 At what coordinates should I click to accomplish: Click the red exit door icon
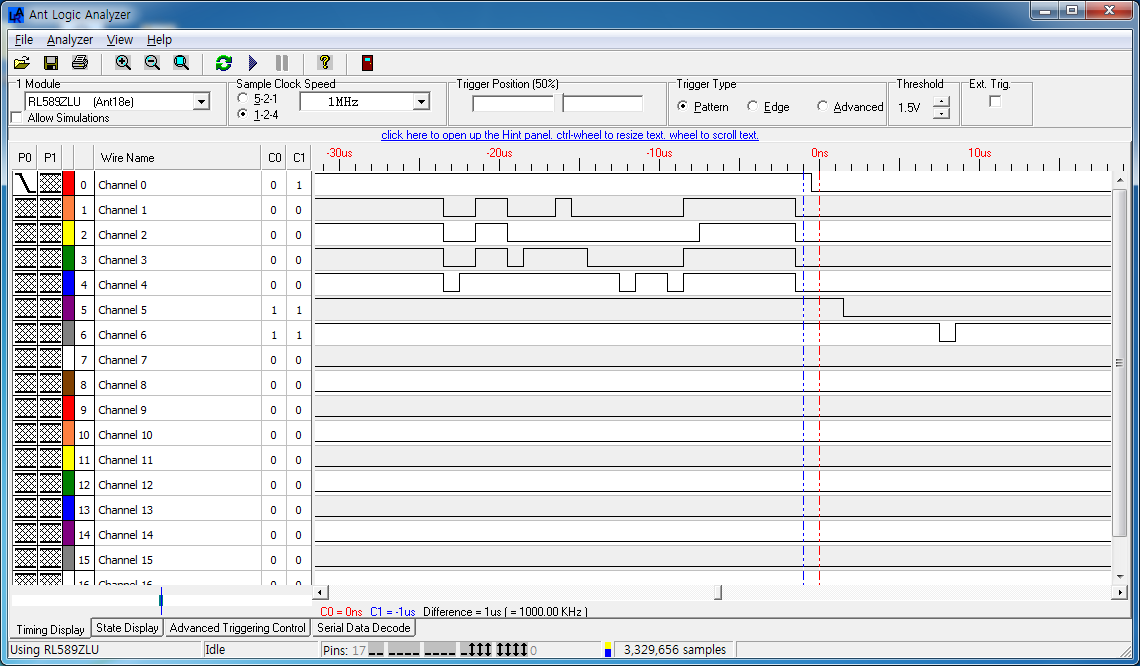pyautogui.click(x=368, y=63)
